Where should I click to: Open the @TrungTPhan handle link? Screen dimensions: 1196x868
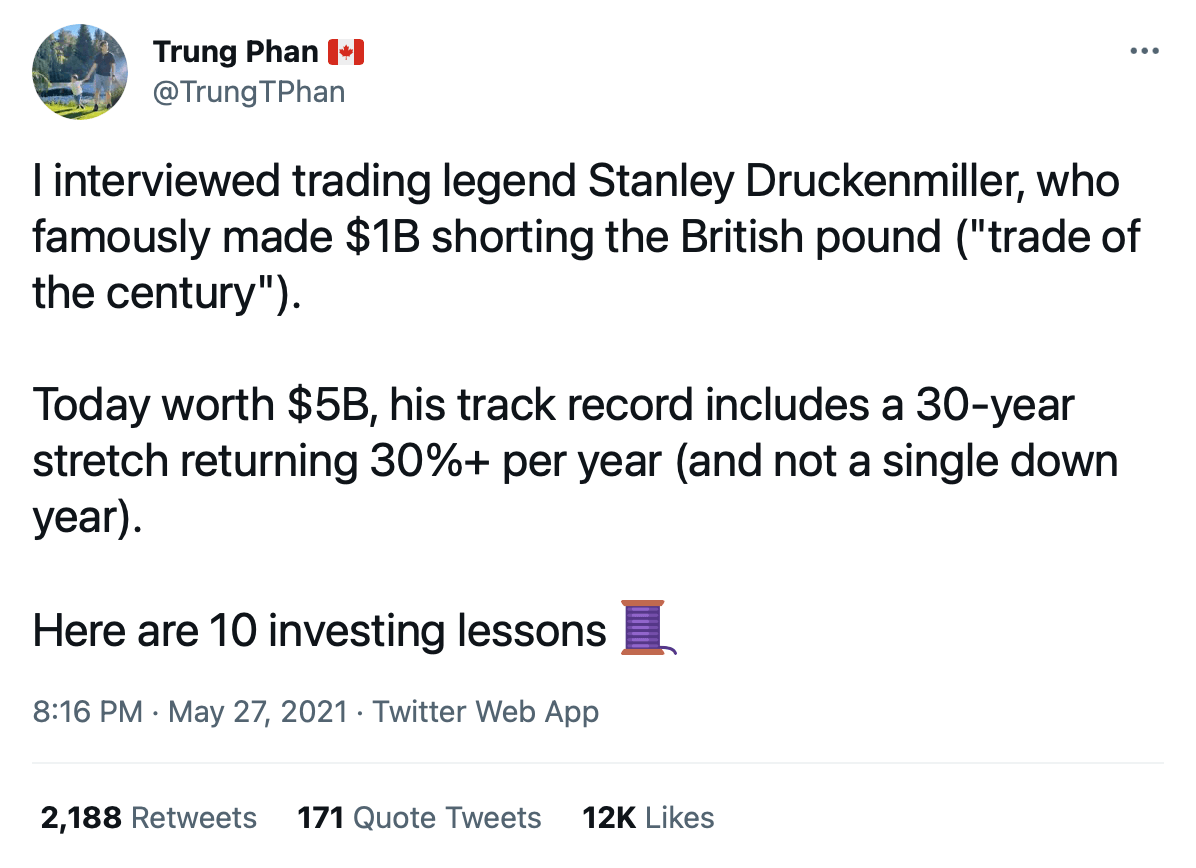tap(248, 92)
